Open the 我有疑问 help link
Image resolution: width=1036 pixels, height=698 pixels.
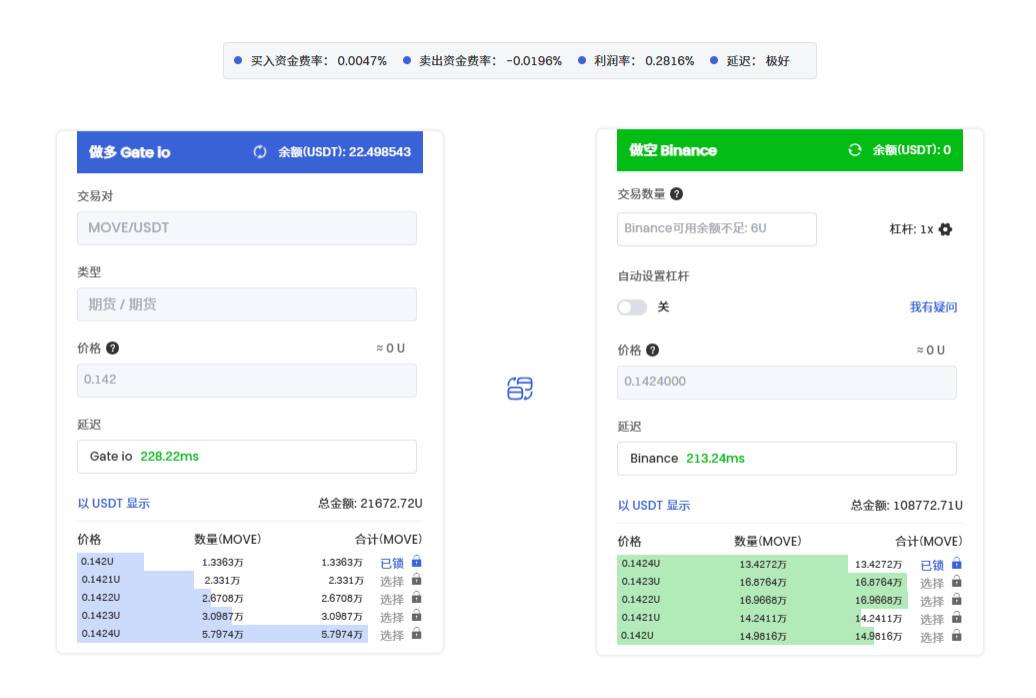point(933,307)
